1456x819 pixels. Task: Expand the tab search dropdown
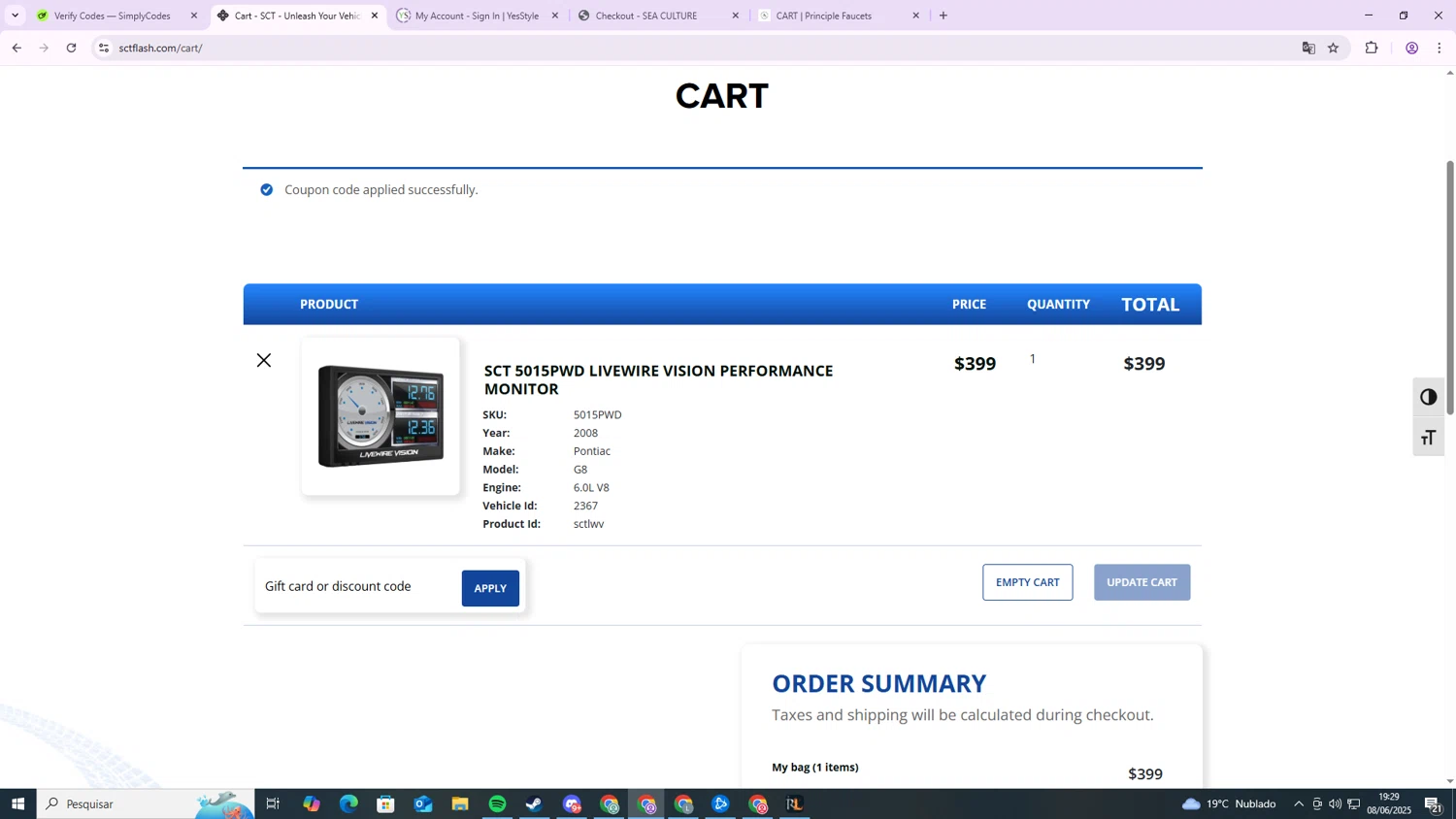click(x=15, y=16)
